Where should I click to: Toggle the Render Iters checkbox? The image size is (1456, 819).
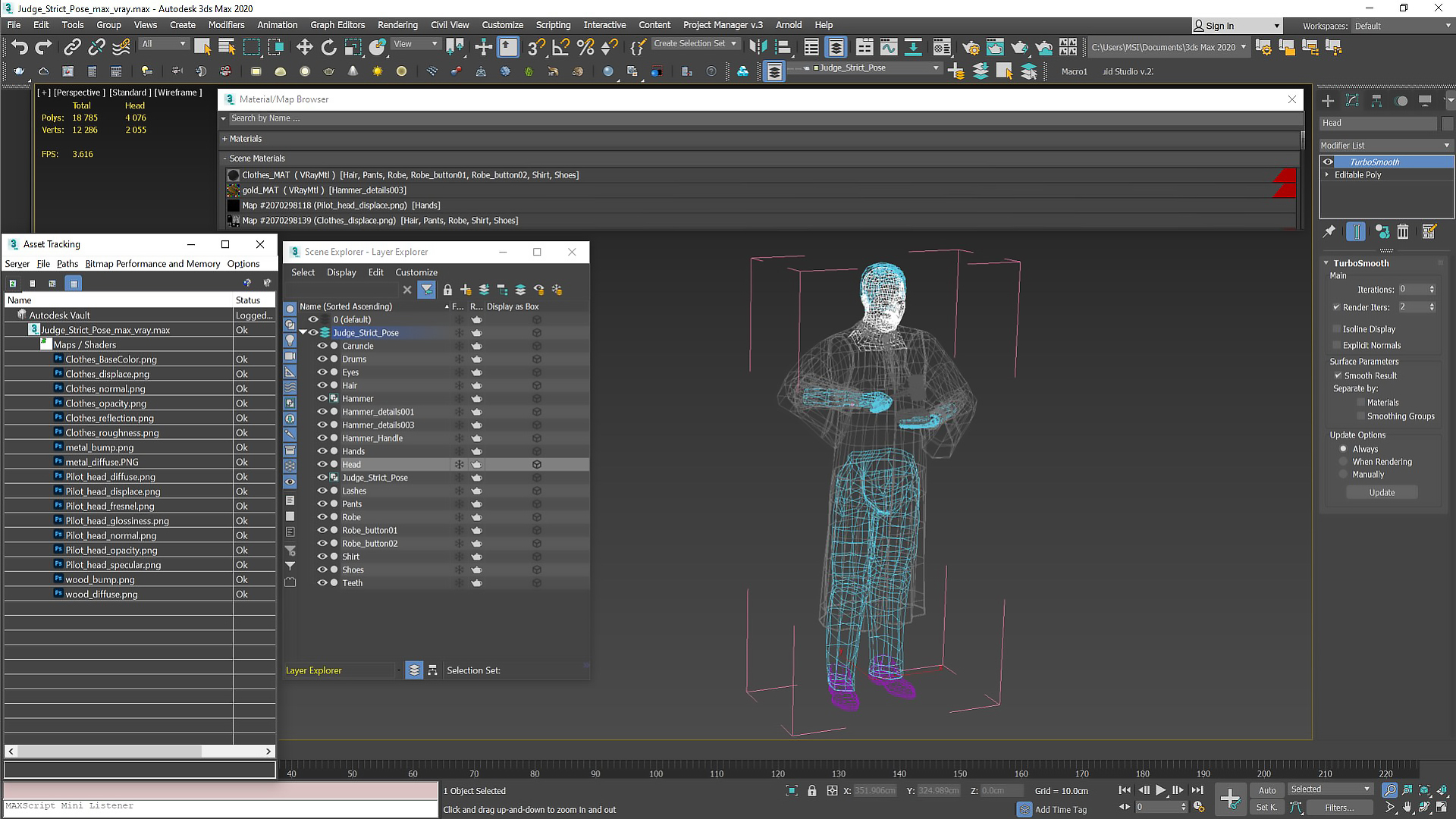coord(1336,307)
